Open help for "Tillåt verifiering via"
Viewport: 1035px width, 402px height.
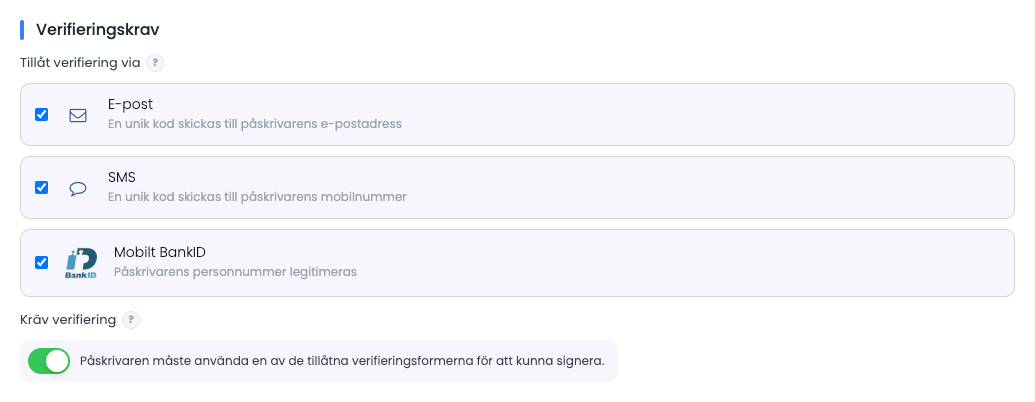pos(154,63)
